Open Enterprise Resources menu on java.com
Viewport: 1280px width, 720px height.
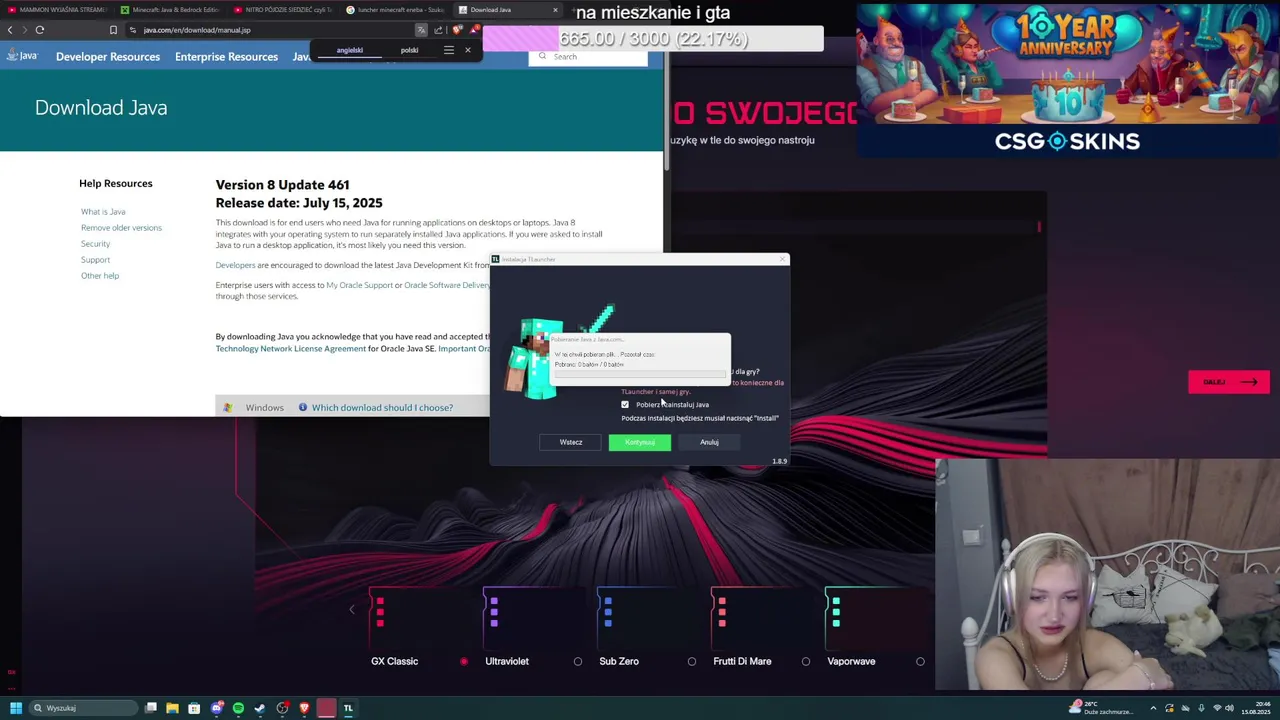(226, 57)
